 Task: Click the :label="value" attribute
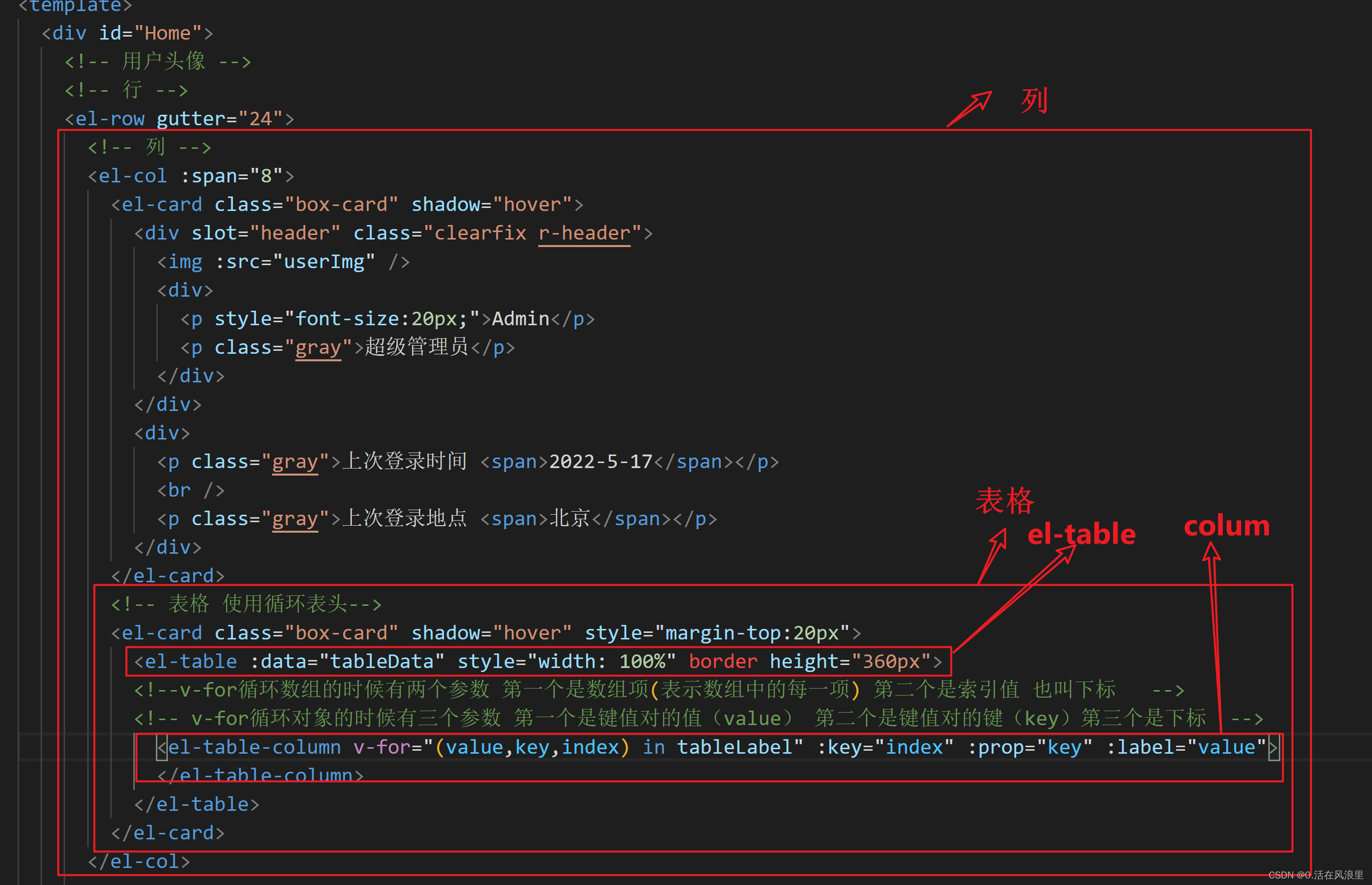(x=1186, y=747)
